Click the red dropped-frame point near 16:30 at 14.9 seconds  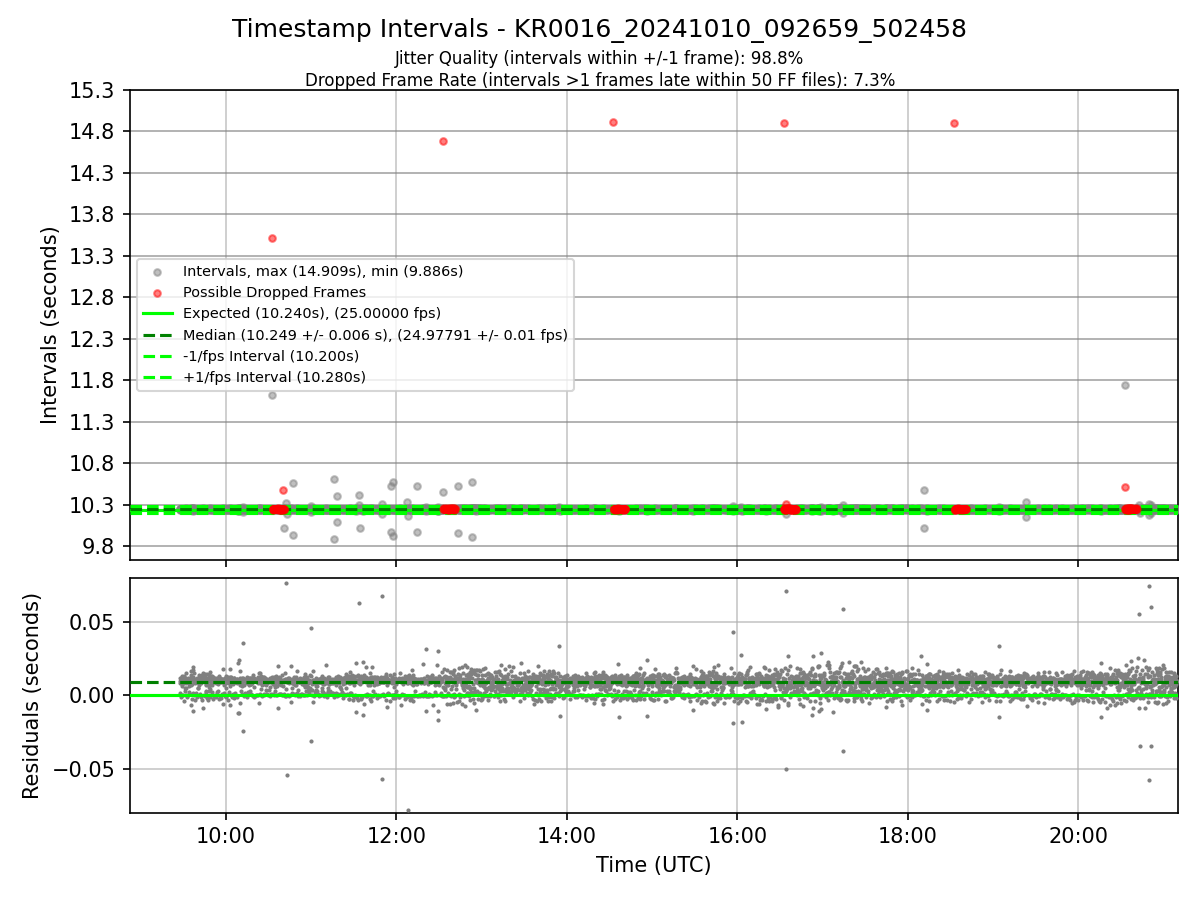[784, 123]
